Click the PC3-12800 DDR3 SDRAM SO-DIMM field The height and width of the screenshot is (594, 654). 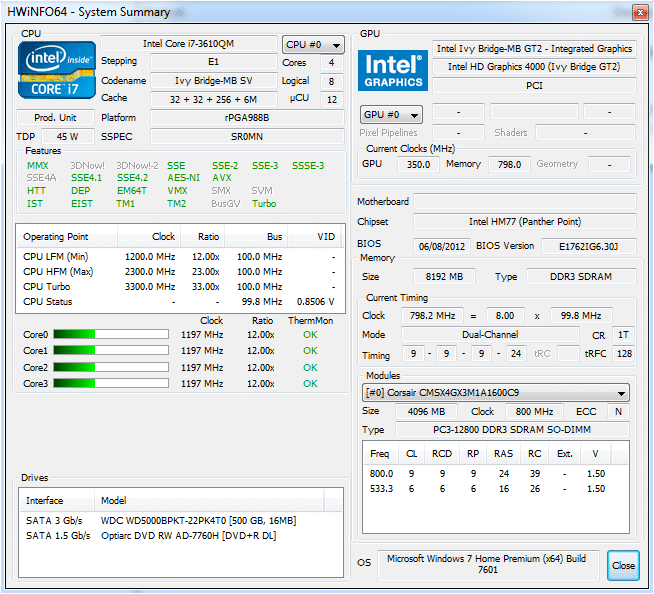pos(512,430)
